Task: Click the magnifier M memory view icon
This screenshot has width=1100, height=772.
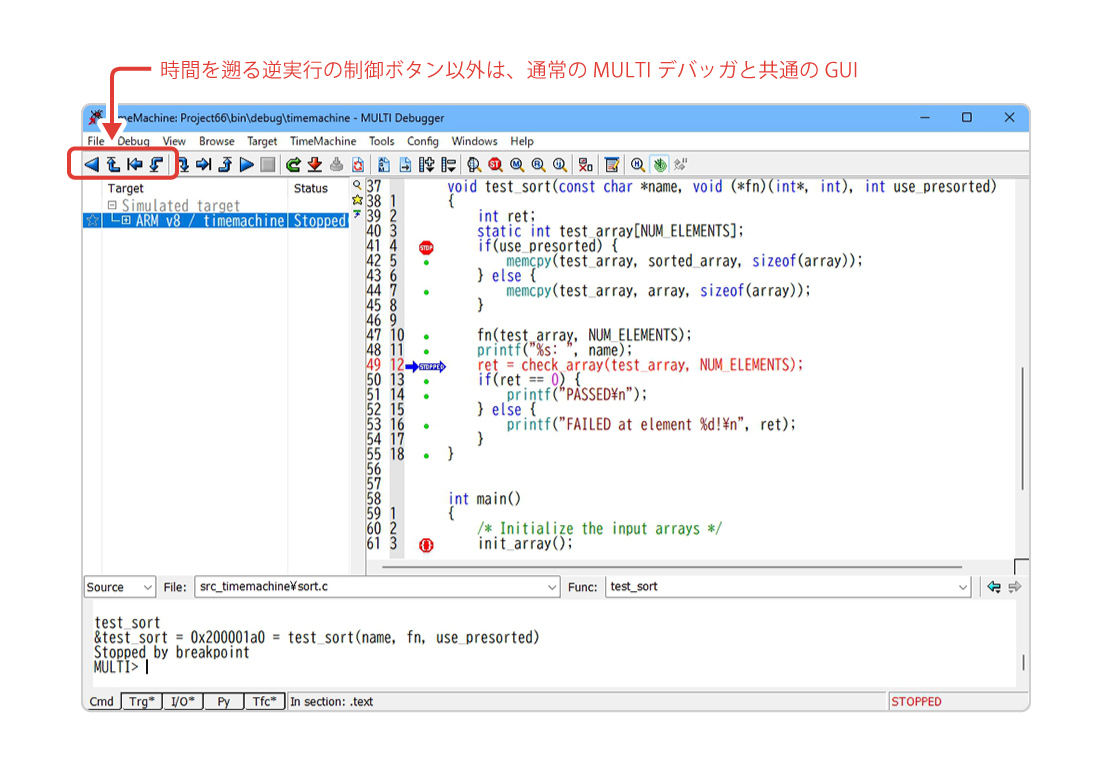Action: [x=517, y=164]
